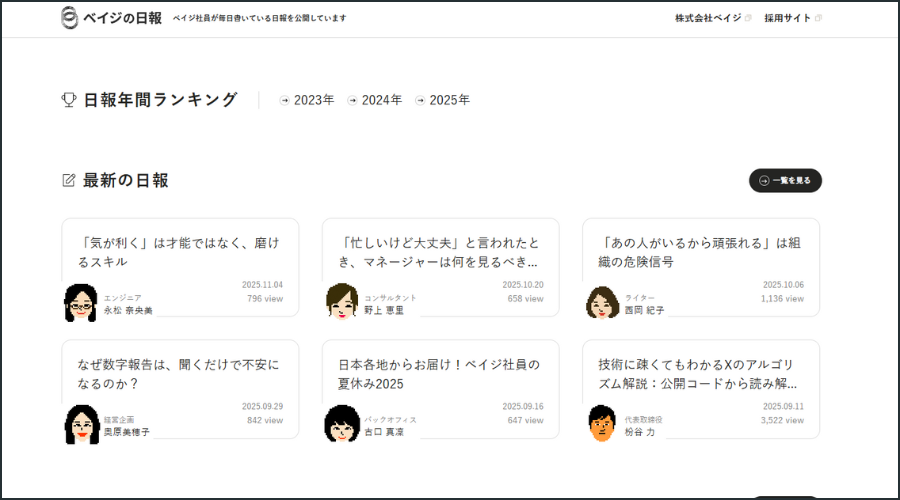Screen dimensions: 900x500
Task: Open article 「あの人がいるから頑張れる」
Action: click(x=699, y=252)
